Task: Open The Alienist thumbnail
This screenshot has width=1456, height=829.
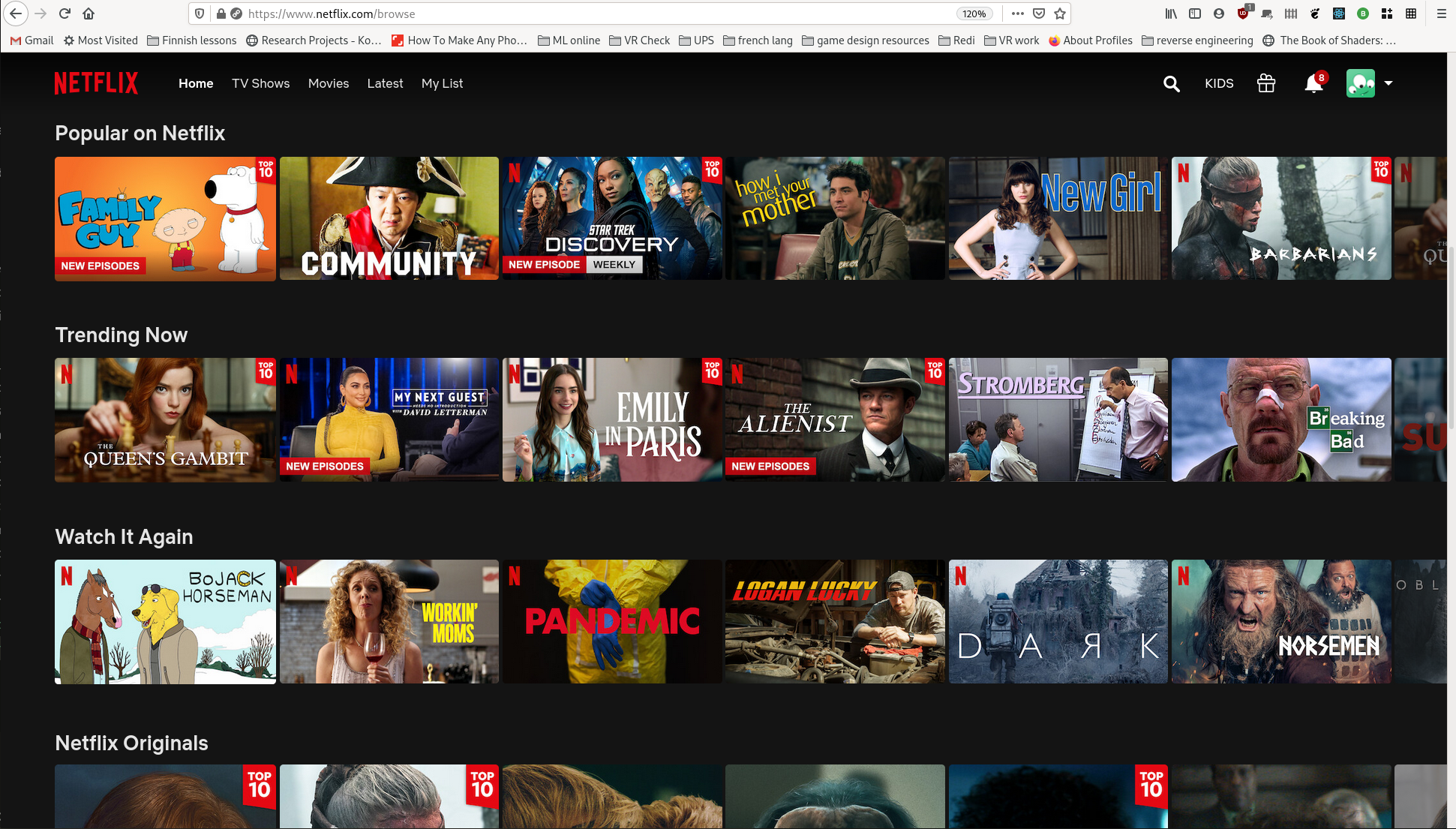Action: tap(835, 419)
